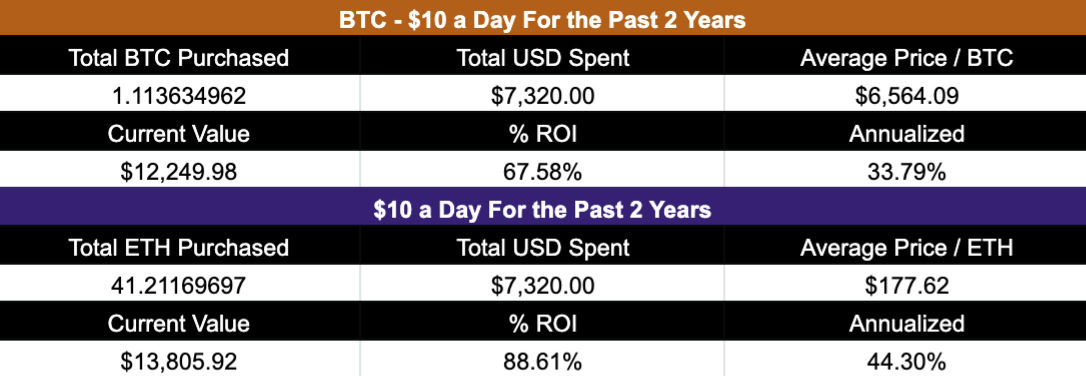The width and height of the screenshot is (1086, 376).
Task: Click the BTC Total USD Spent header
Action: pos(542,57)
